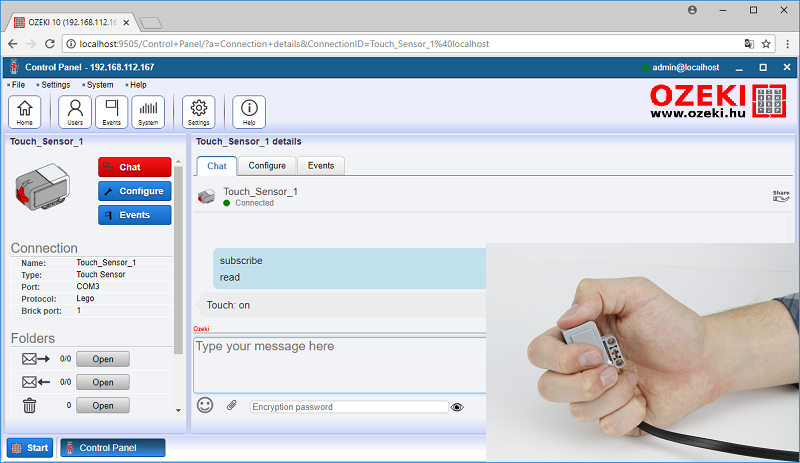Image resolution: width=800 pixels, height=463 pixels.
Task: Open the Help info toolbar icon
Action: click(249, 111)
